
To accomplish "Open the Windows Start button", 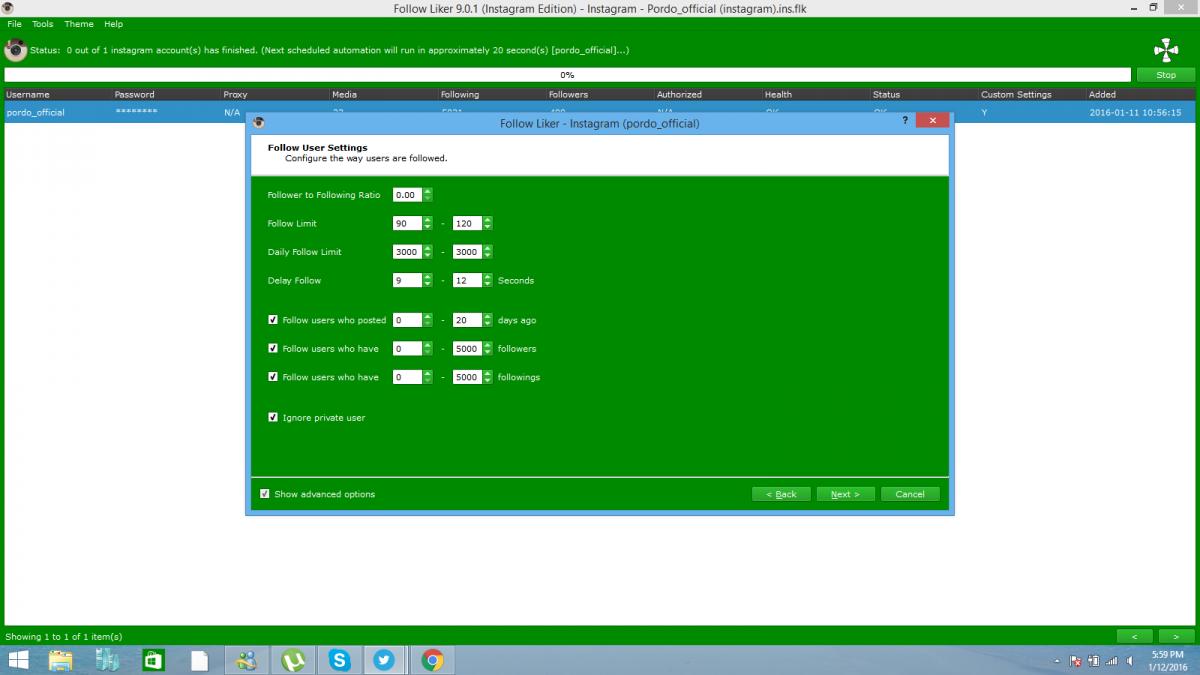I will pyautogui.click(x=18, y=660).
